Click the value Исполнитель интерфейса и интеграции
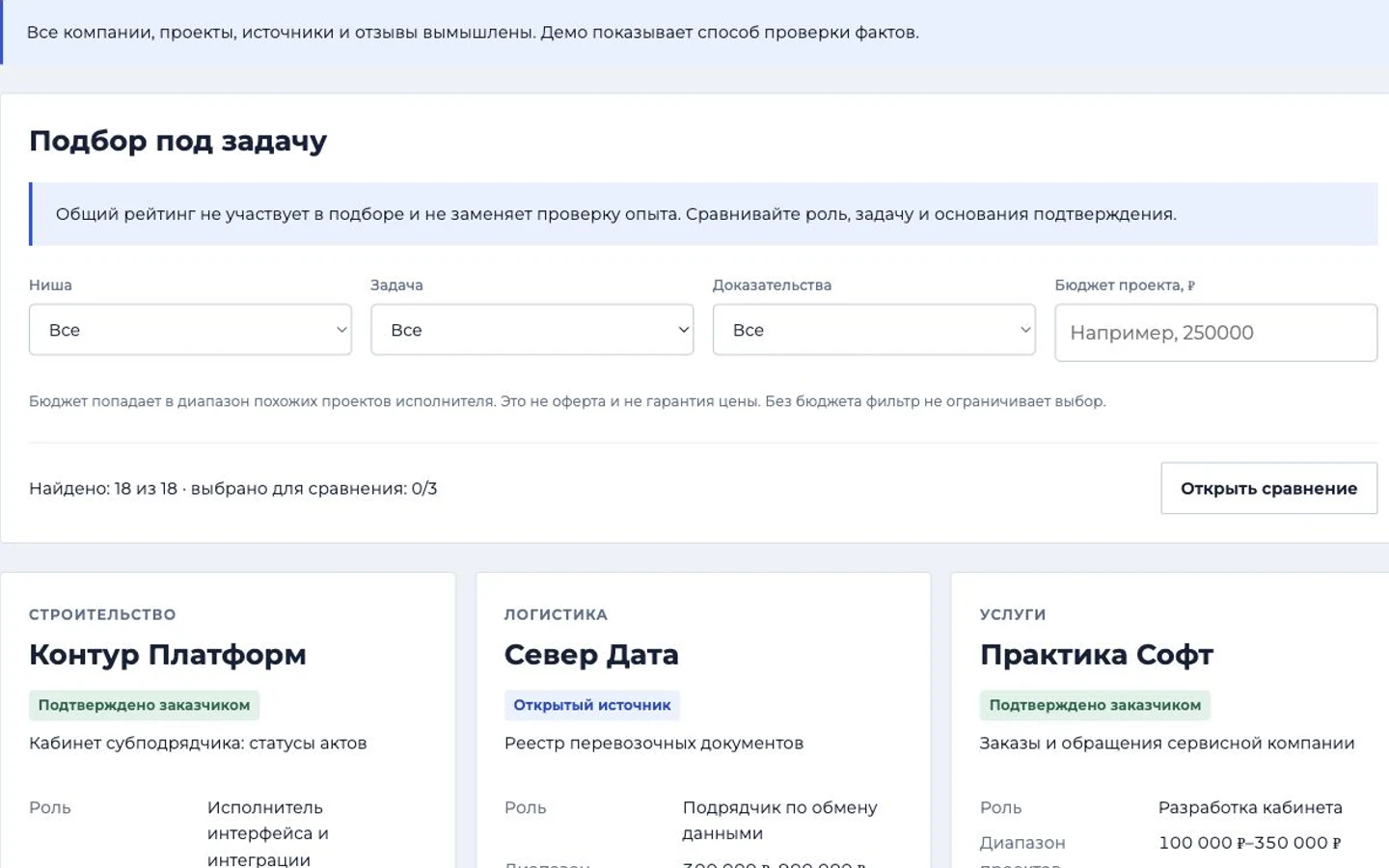Viewport: 1389px width, 868px height. click(268, 833)
